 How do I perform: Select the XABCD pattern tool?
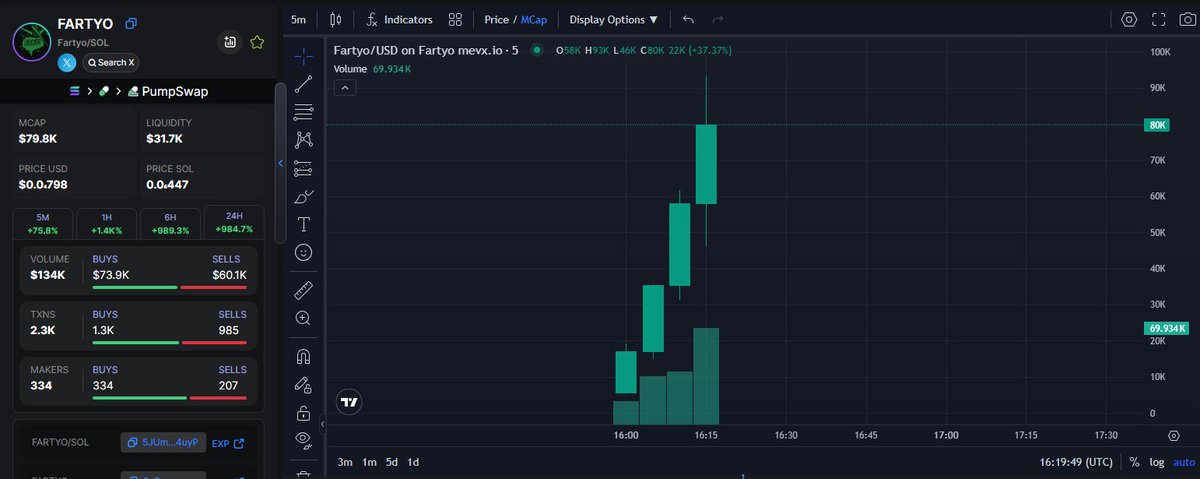304,140
